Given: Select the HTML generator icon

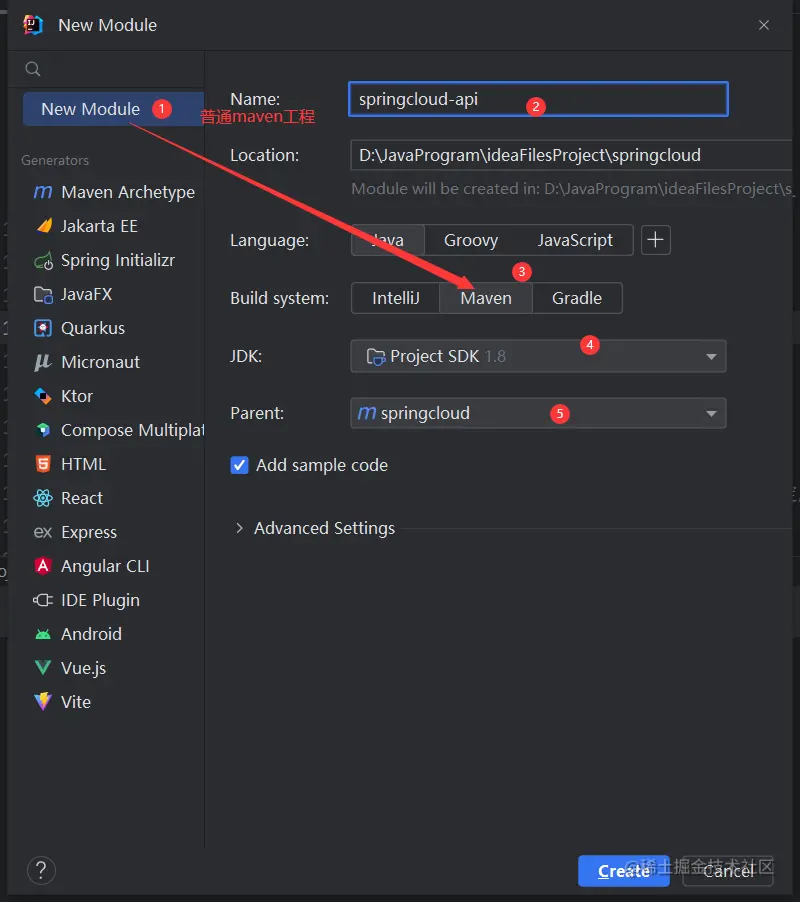Looking at the screenshot, I should coord(43,464).
